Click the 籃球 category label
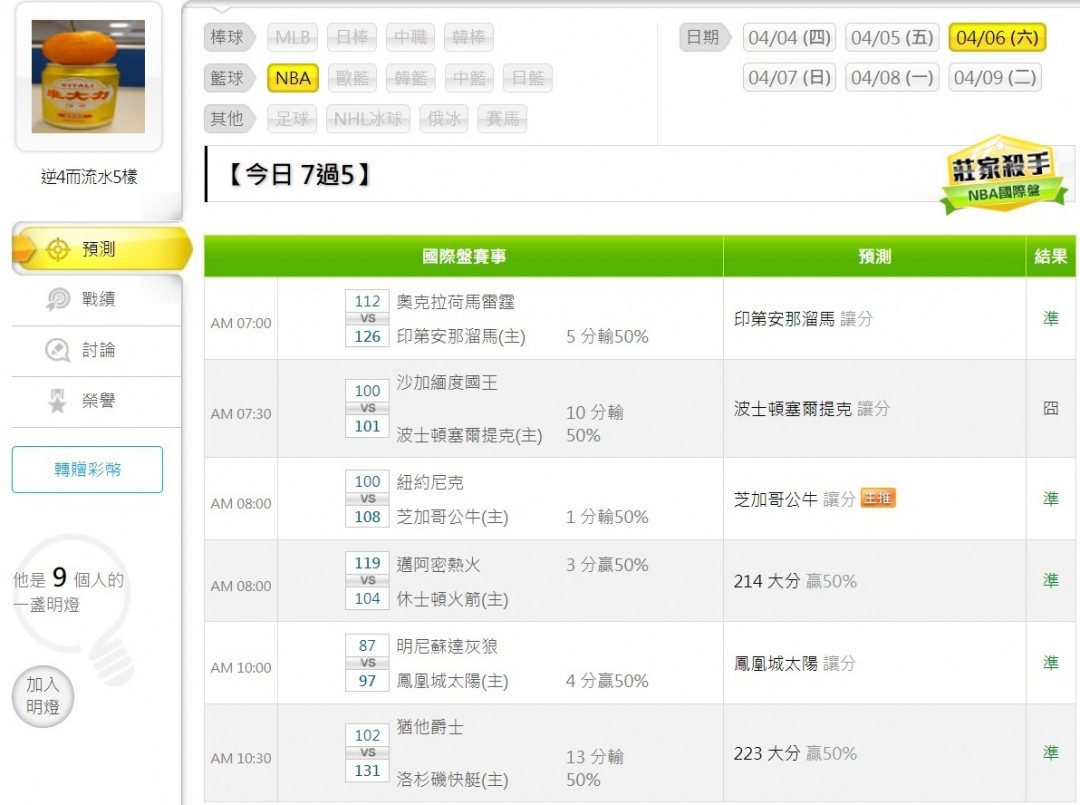 [x=227, y=78]
